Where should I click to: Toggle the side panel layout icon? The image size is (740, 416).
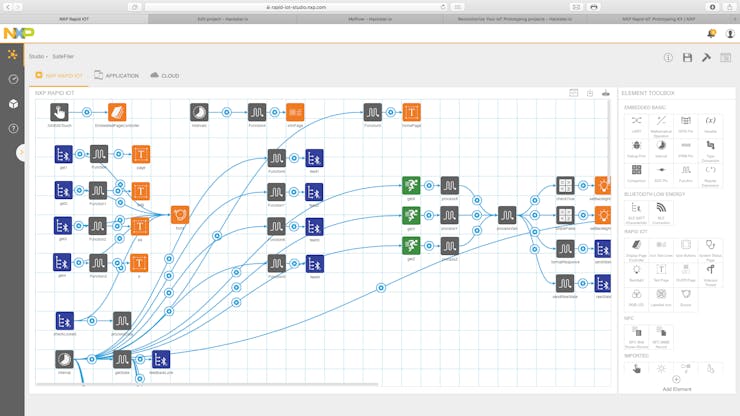[726, 58]
